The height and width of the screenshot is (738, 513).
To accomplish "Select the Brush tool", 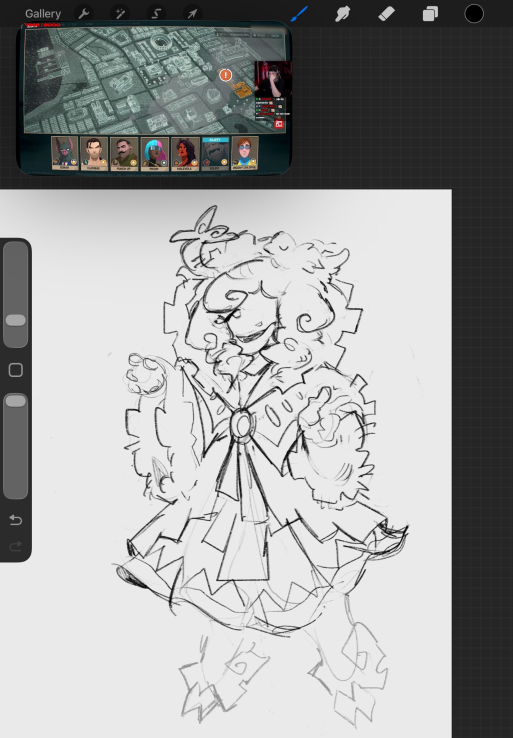I will 299,14.
